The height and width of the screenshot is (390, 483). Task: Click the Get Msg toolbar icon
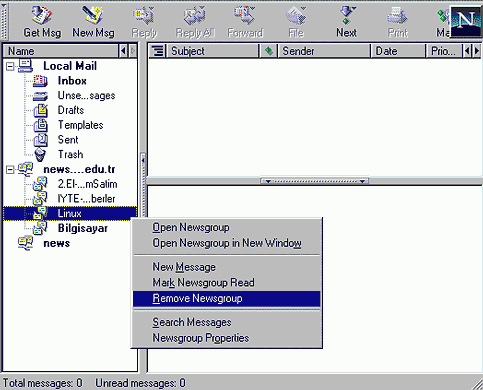[42, 15]
